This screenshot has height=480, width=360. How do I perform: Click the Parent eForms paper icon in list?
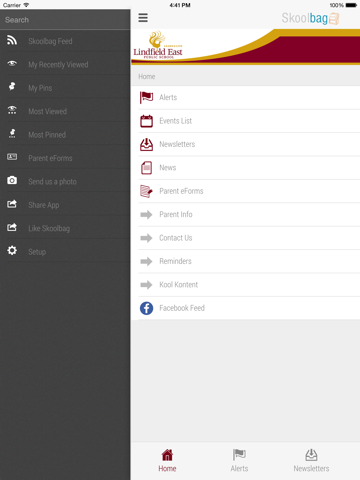[x=146, y=191]
